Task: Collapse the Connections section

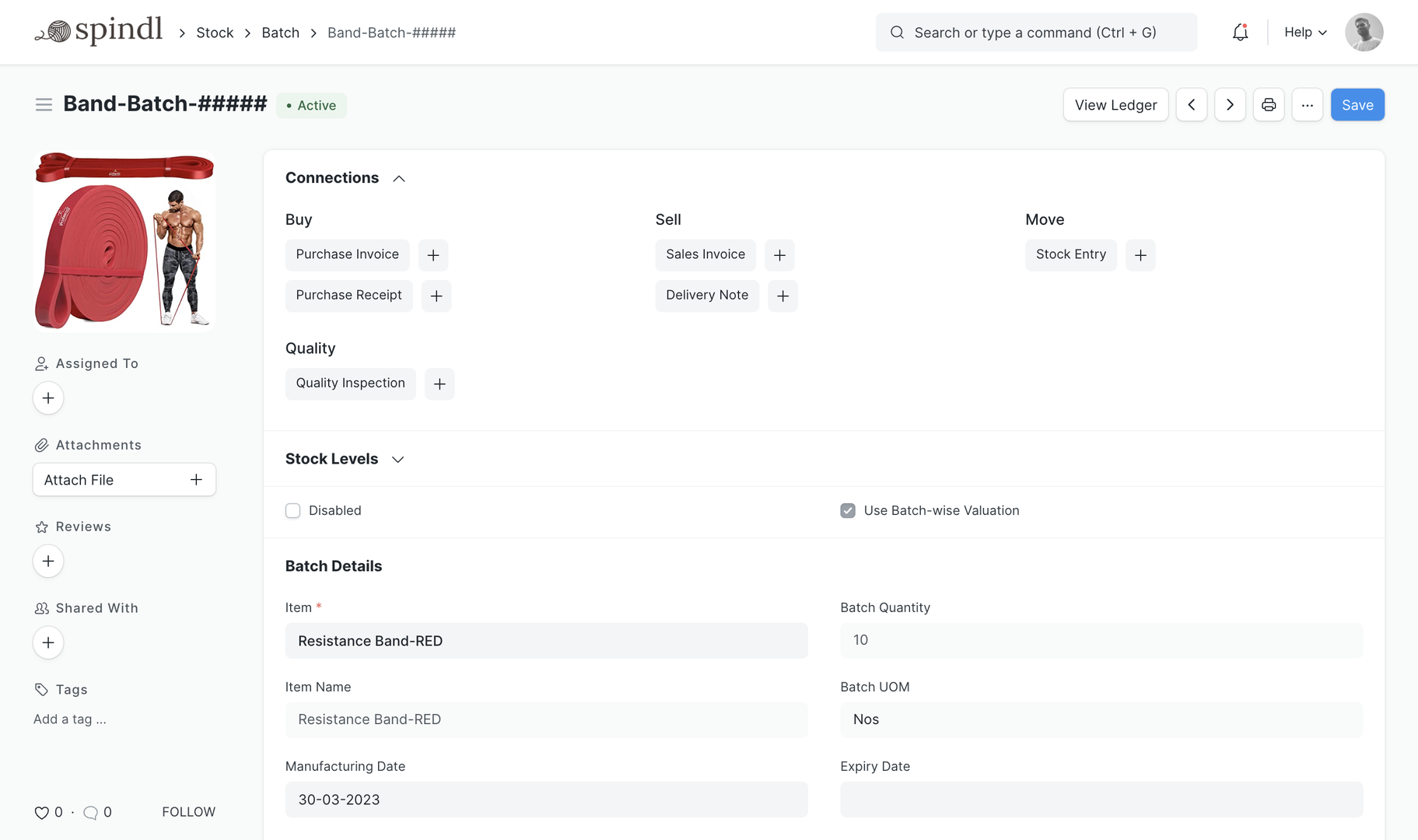Action: [399, 179]
